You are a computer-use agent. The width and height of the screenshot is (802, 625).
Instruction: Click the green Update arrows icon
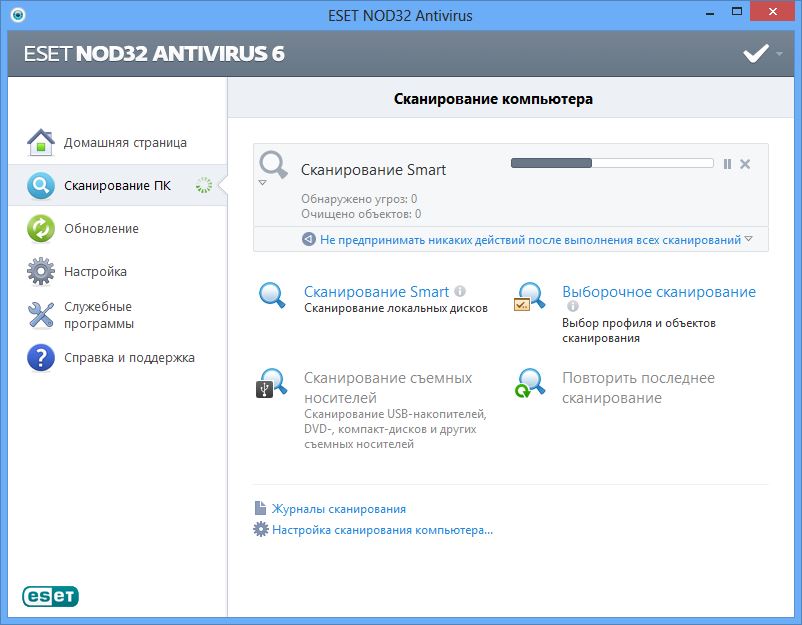tap(40, 228)
